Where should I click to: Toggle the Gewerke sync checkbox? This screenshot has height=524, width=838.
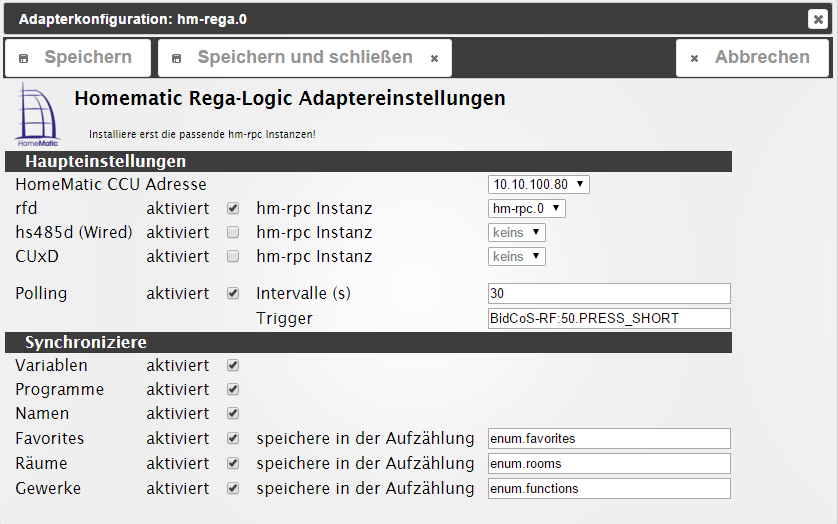tap(232, 488)
